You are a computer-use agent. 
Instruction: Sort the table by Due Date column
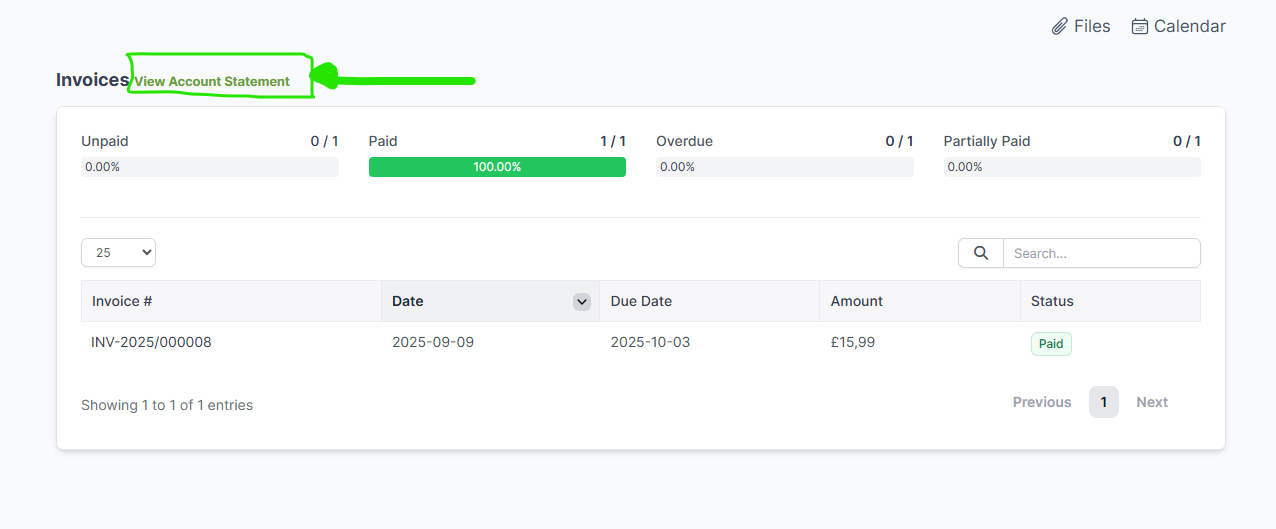[x=641, y=301]
